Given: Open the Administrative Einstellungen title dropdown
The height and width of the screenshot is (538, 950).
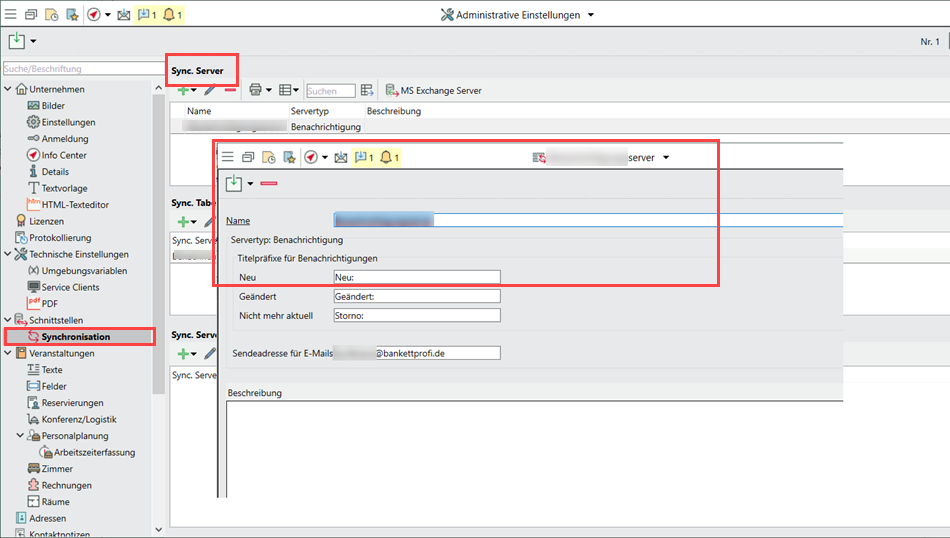Looking at the screenshot, I should (591, 15).
